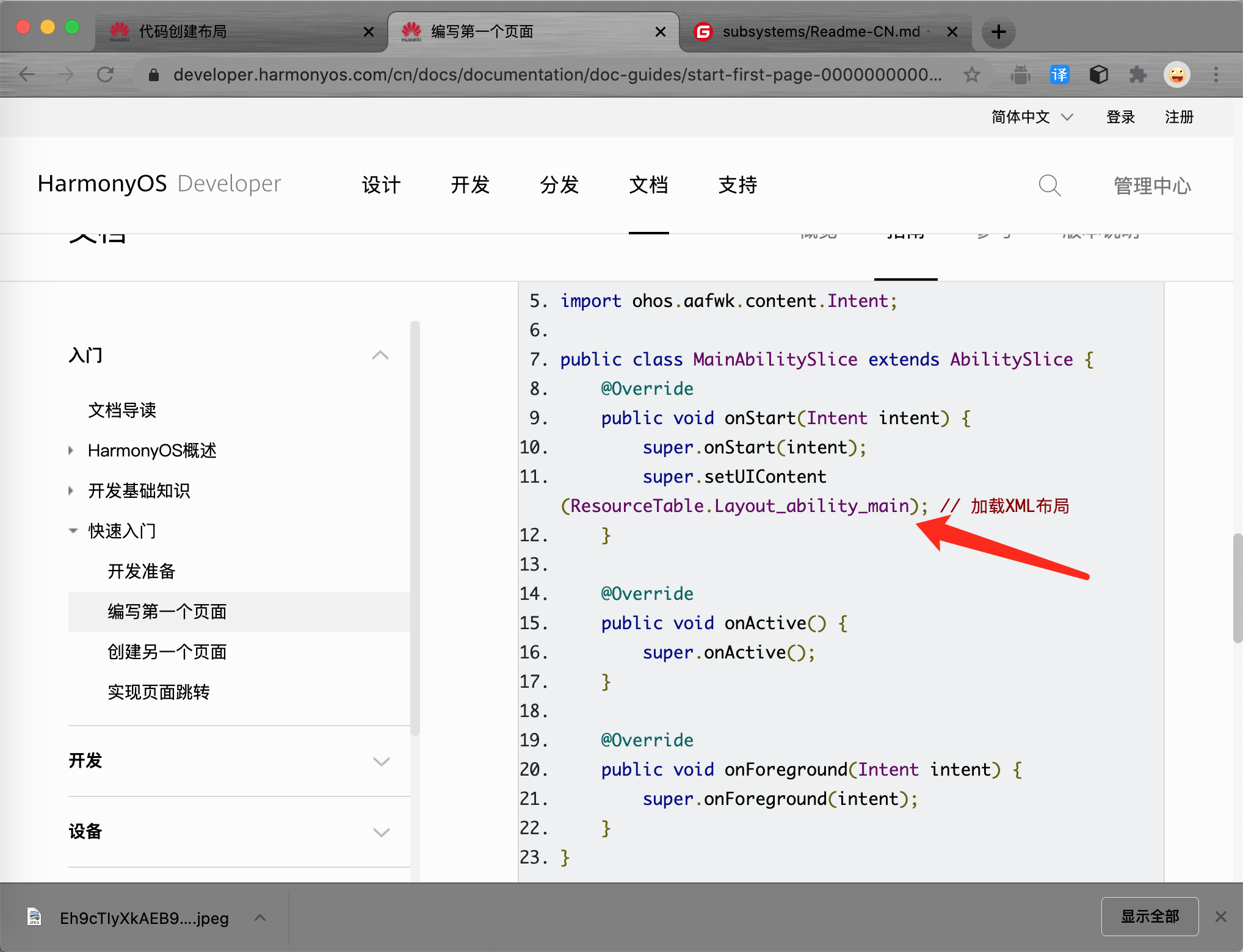
Task: Open the Android robot extension icon
Action: [1021, 74]
